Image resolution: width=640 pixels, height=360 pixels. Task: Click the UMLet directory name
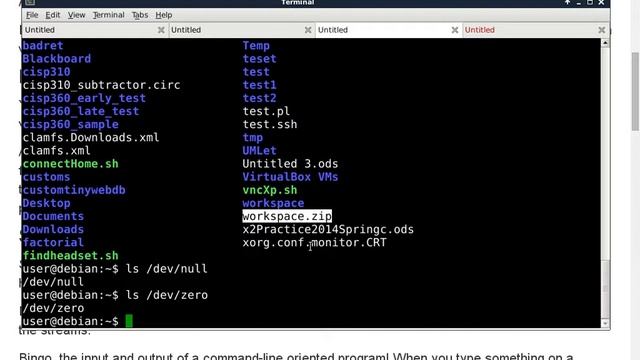(x=260, y=151)
